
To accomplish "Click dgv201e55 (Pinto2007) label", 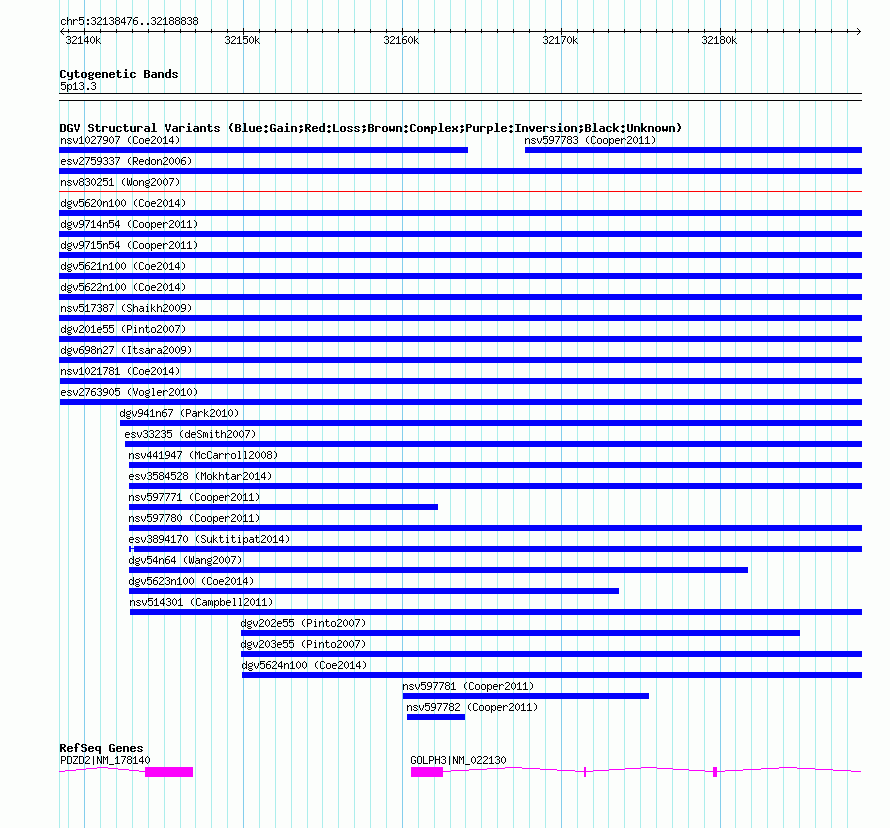I will click(123, 329).
